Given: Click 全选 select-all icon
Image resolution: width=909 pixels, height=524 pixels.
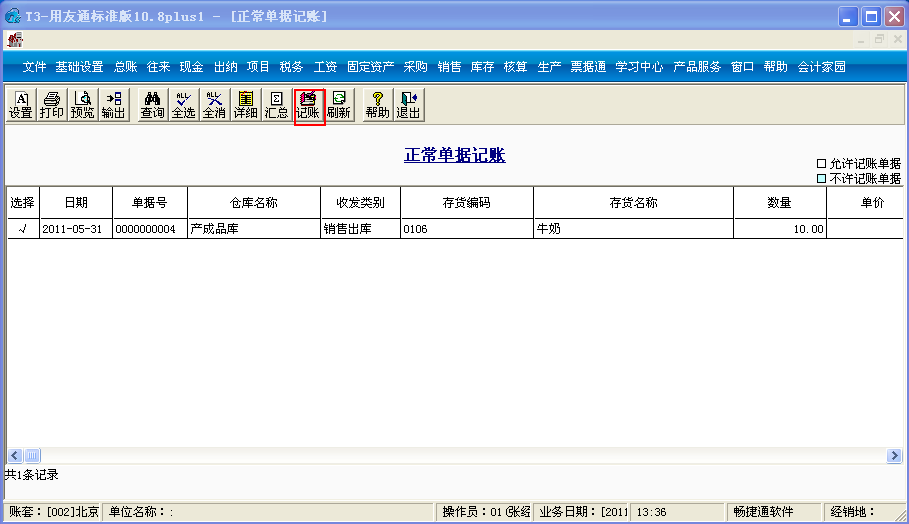Looking at the screenshot, I should coord(183,105).
